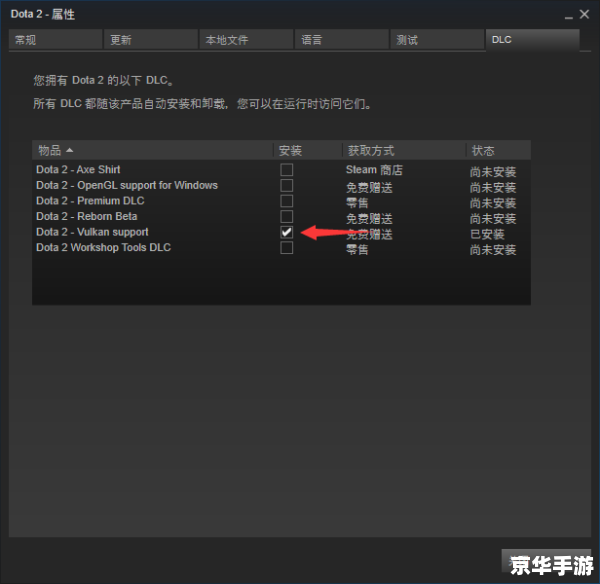Toggle the Reborn Beta install checkbox
Viewport: 600px width, 584px height.
point(287,217)
